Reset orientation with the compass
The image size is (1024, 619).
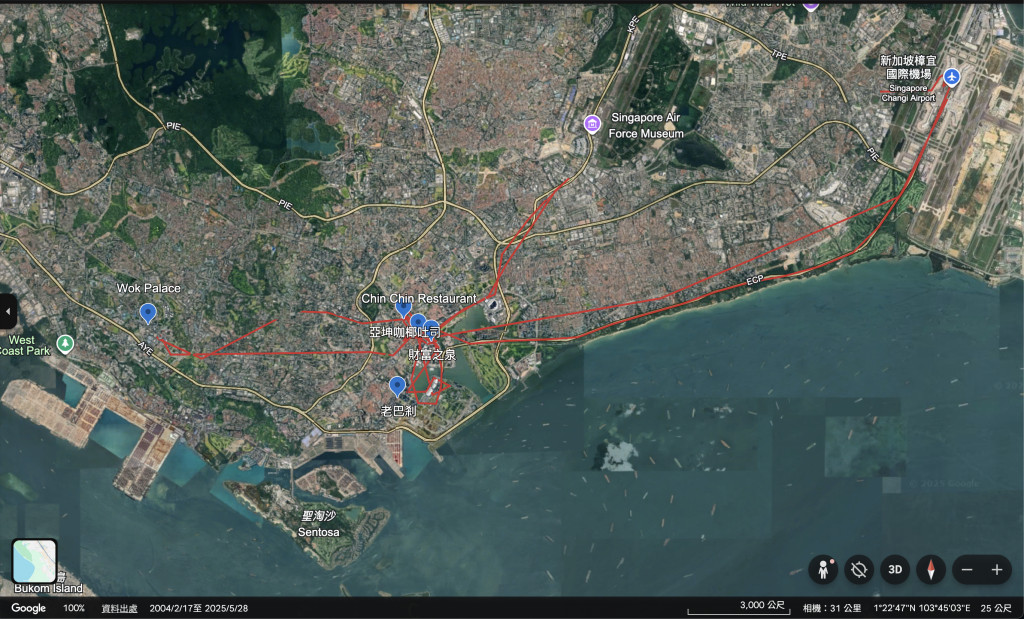(931, 569)
